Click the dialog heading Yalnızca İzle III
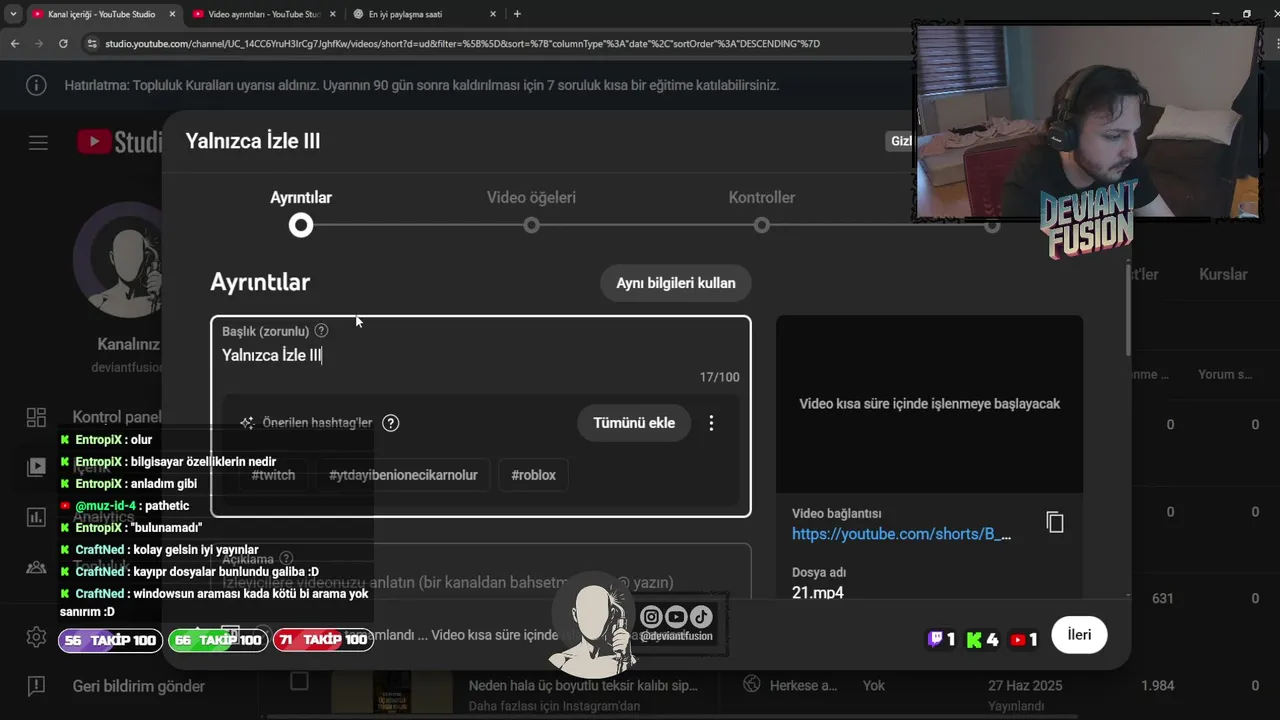 (253, 141)
